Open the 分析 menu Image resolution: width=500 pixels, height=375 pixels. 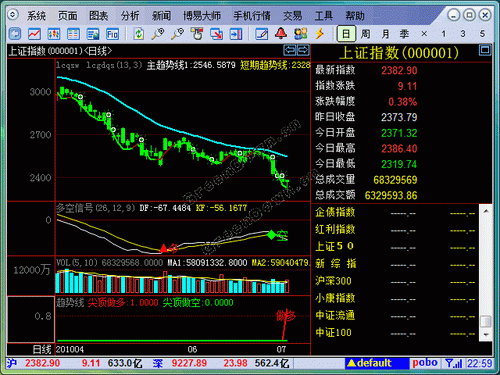[x=130, y=15]
